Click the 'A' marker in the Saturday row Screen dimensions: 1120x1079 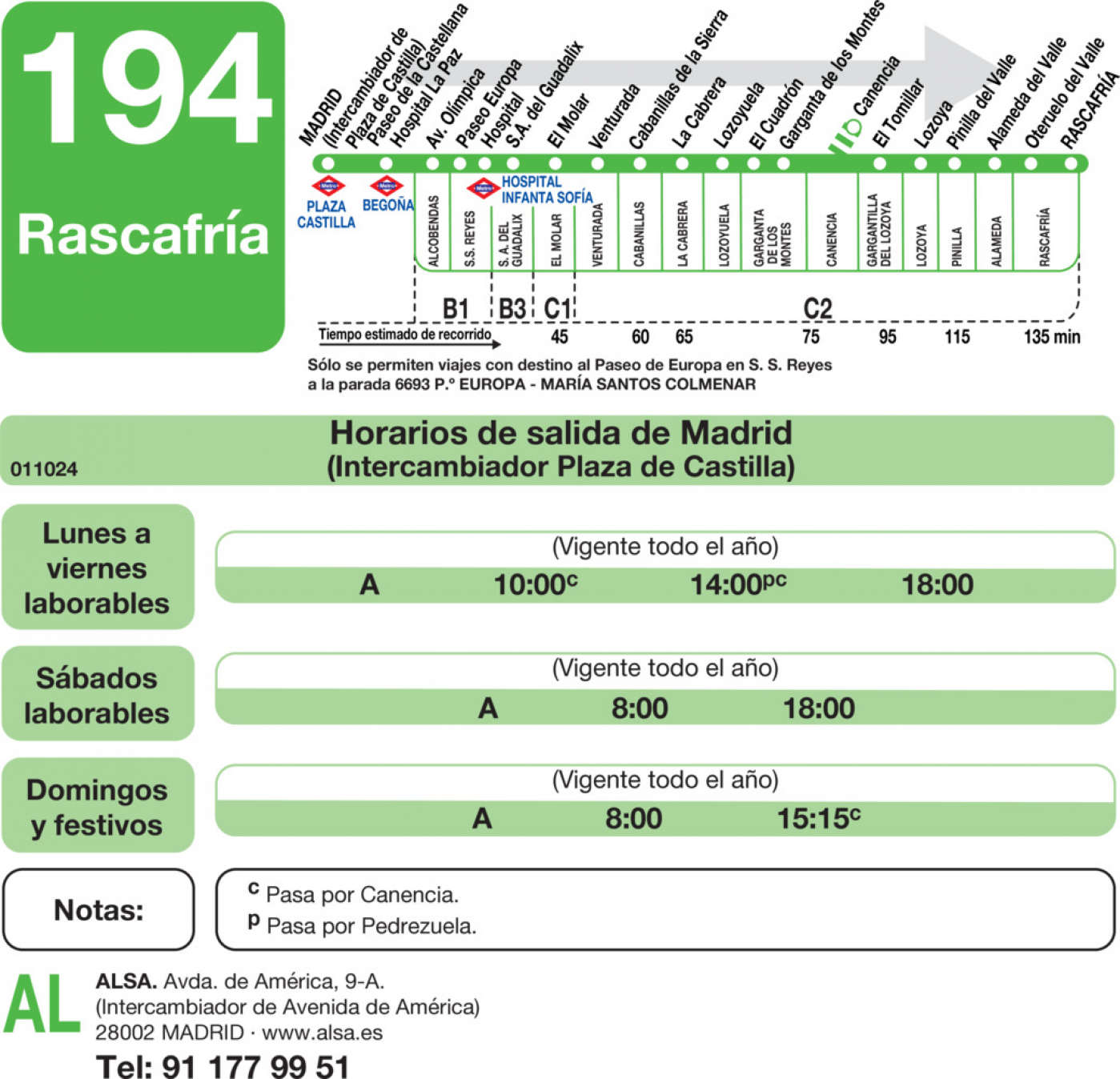488,708
